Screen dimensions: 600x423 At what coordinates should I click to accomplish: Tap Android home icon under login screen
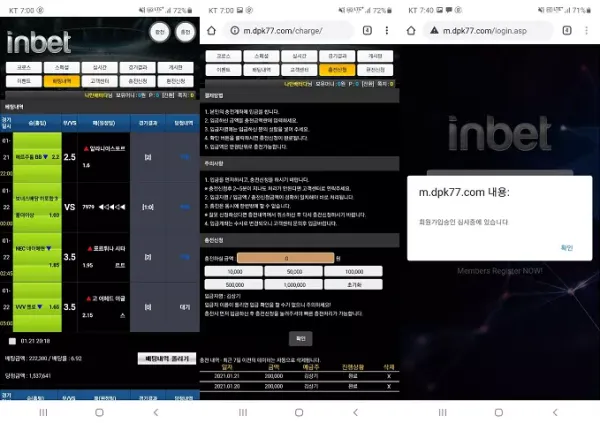pos(499,412)
